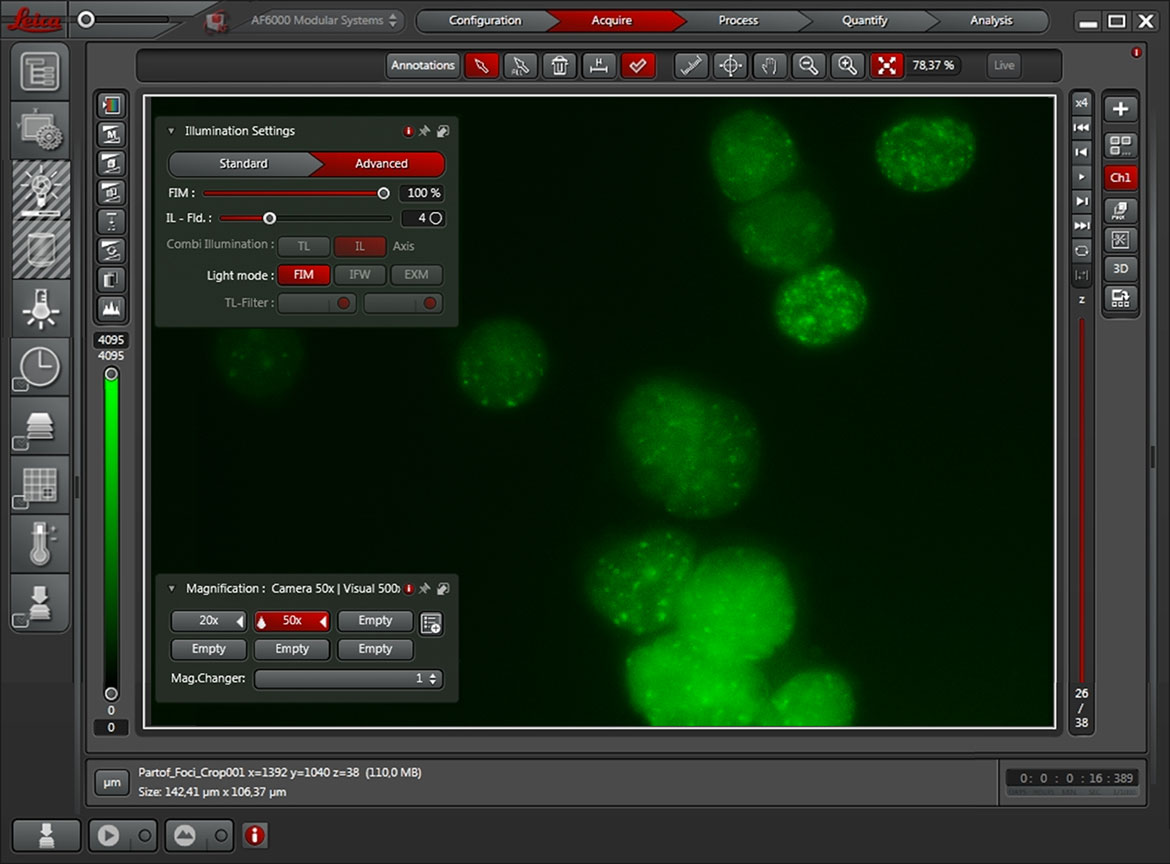Click the zoom in magnifier
The image size is (1170, 864).
click(848, 66)
